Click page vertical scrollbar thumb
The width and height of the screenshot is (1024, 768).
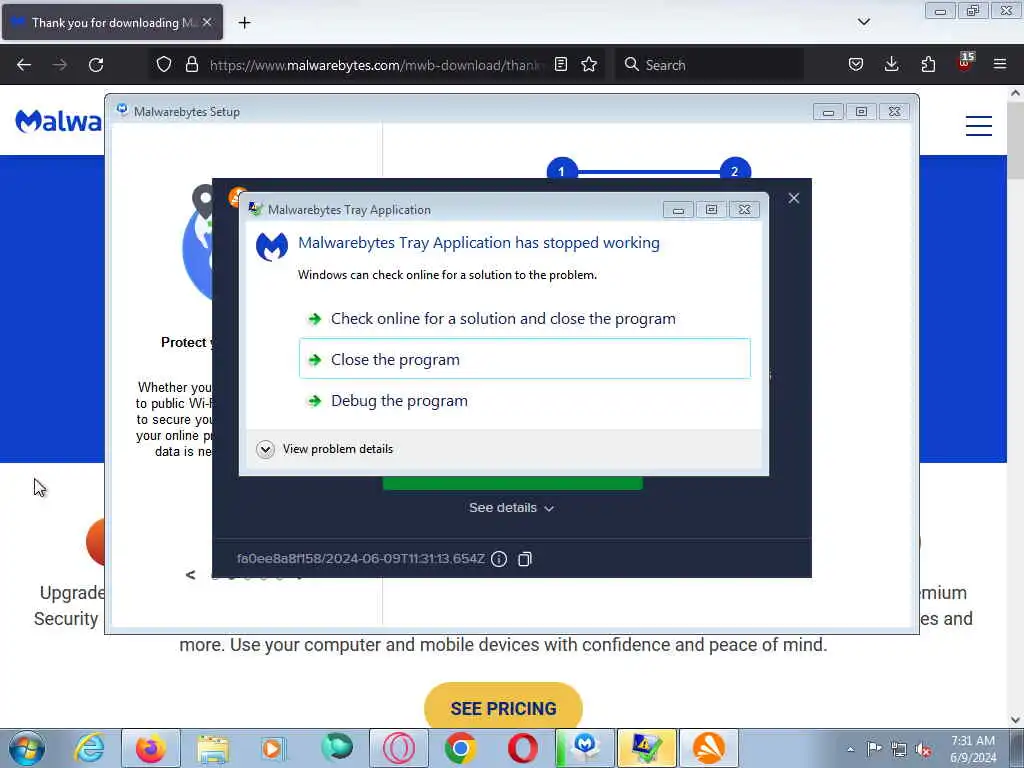1015,140
